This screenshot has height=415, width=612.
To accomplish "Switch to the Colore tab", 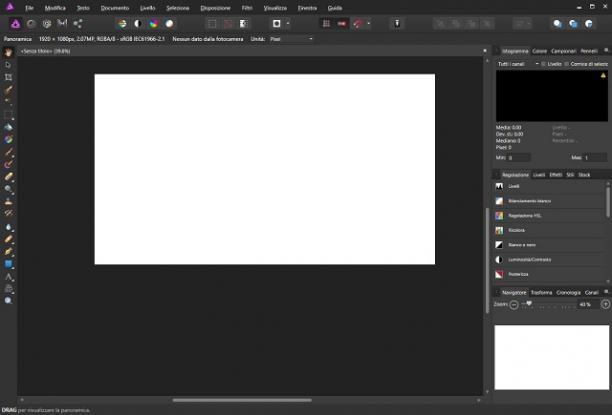I will (539, 51).
